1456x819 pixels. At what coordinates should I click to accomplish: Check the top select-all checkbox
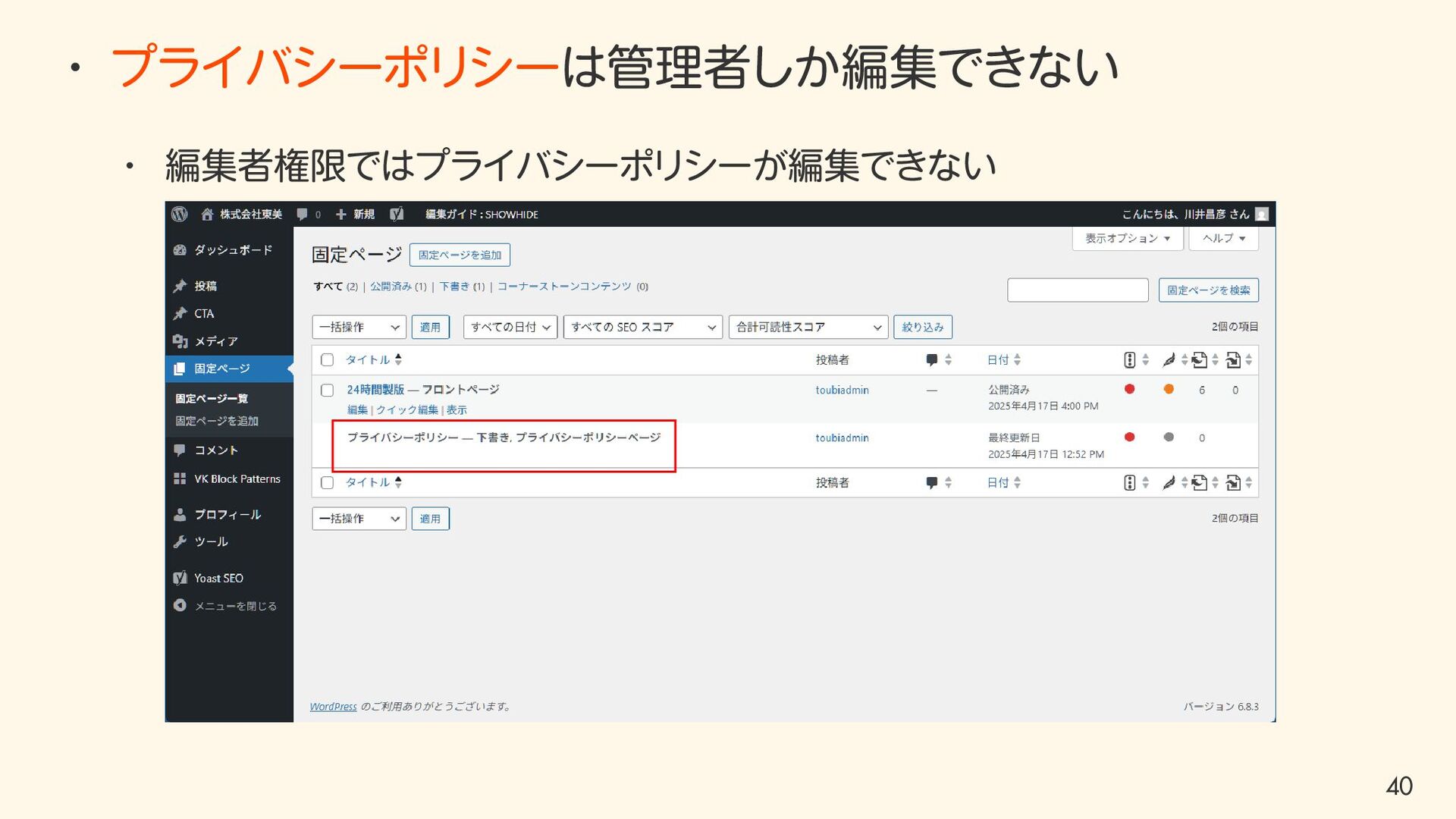327,360
